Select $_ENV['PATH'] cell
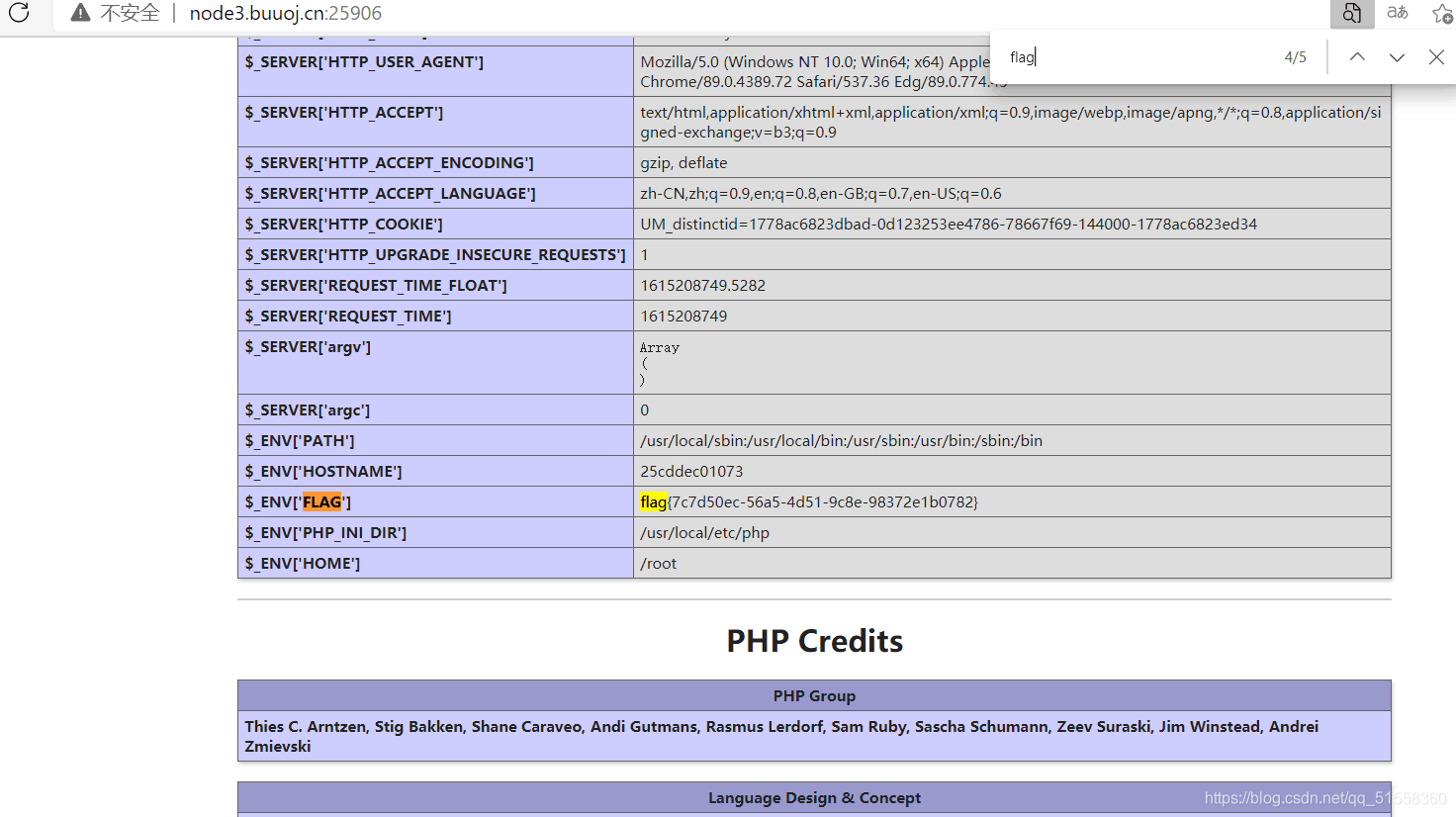The image size is (1456, 817). tap(435, 440)
